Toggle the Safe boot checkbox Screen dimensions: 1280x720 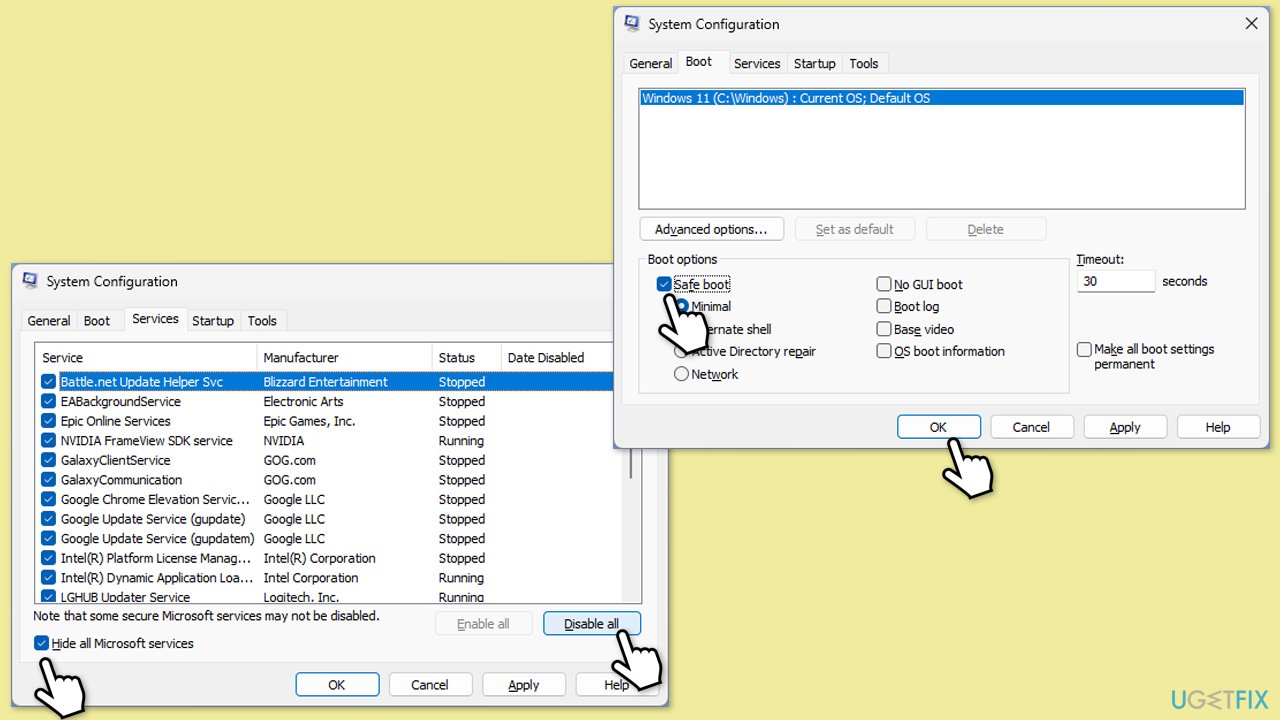click(x=664, y=285)
